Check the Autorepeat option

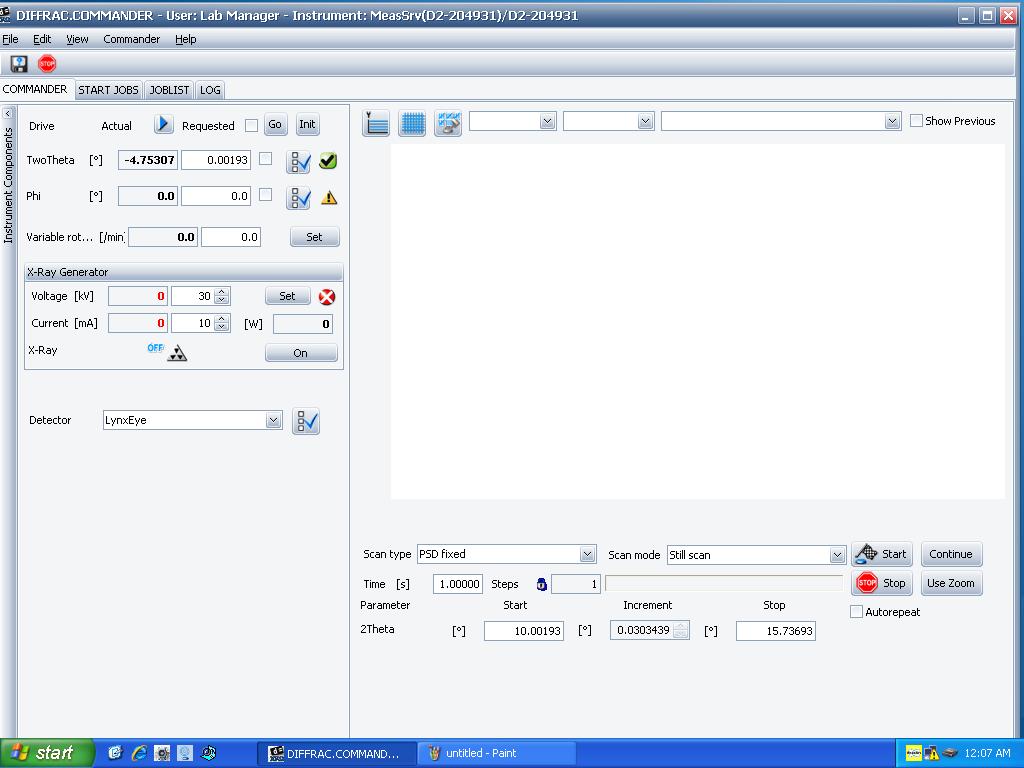tap(856, 612)
